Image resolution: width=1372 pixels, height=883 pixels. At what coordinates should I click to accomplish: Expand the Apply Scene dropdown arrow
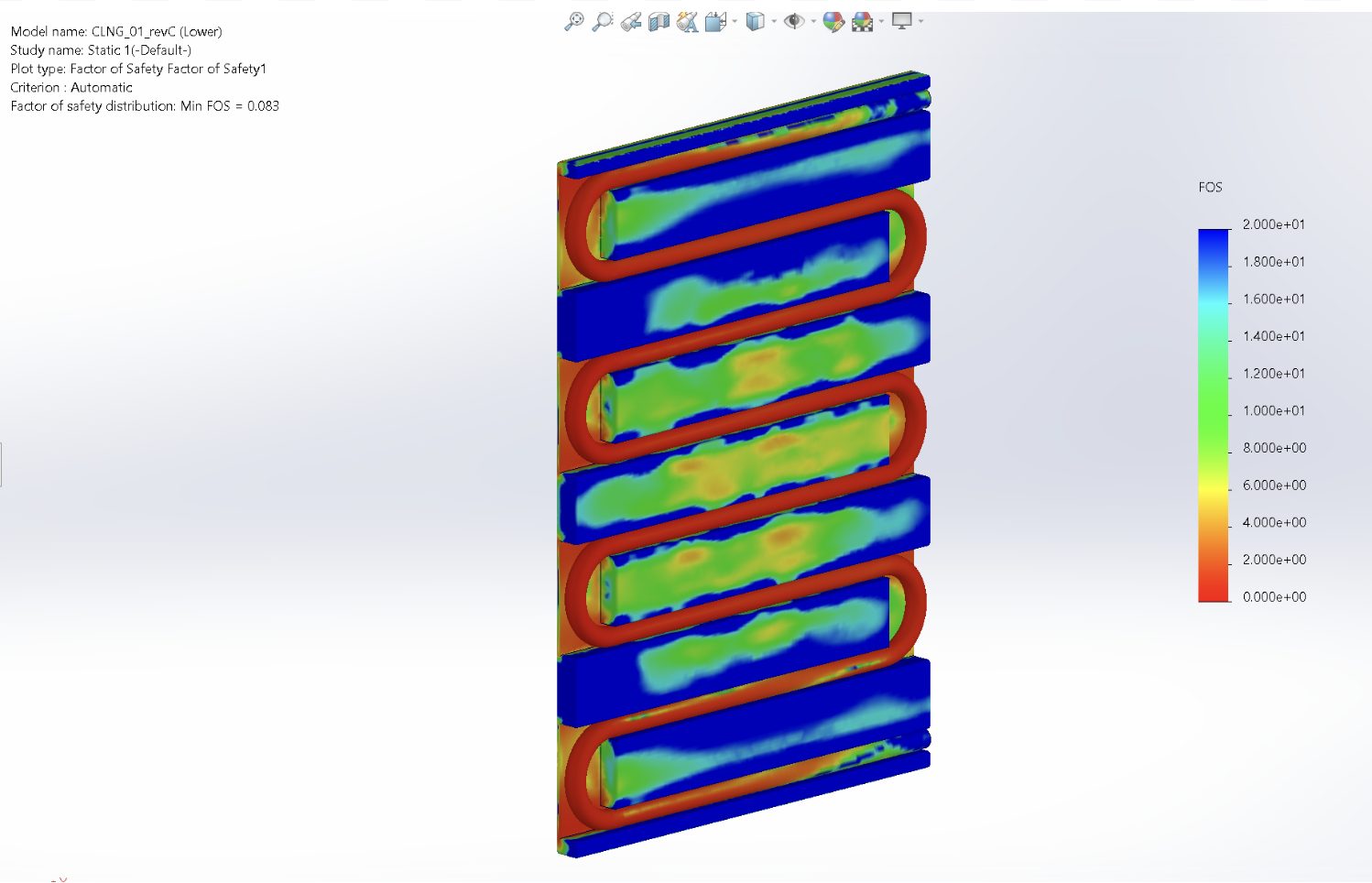click(881, 21)
